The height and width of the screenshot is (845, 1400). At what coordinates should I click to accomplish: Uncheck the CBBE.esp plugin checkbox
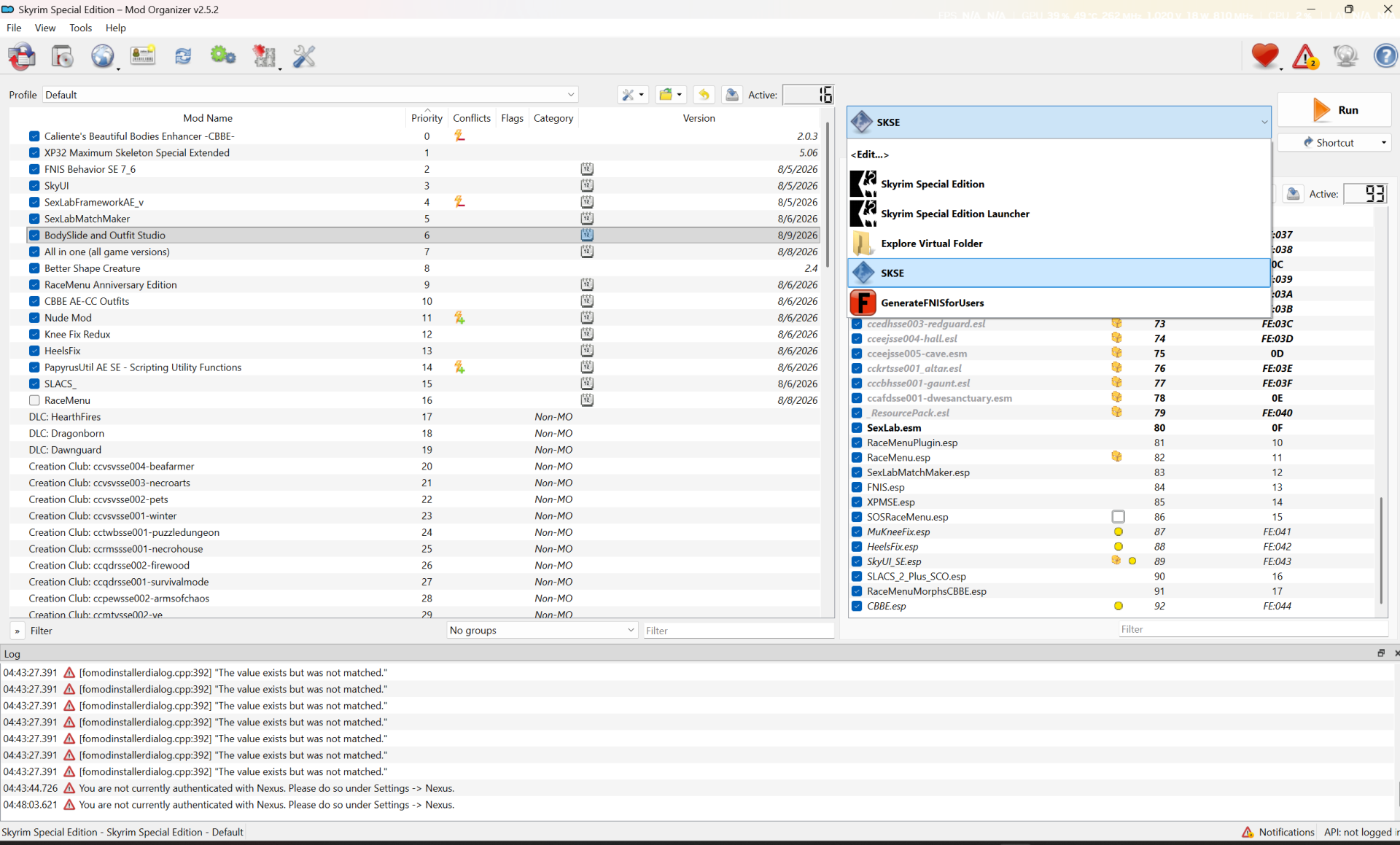pyautogui.click(x=857, y=606)
